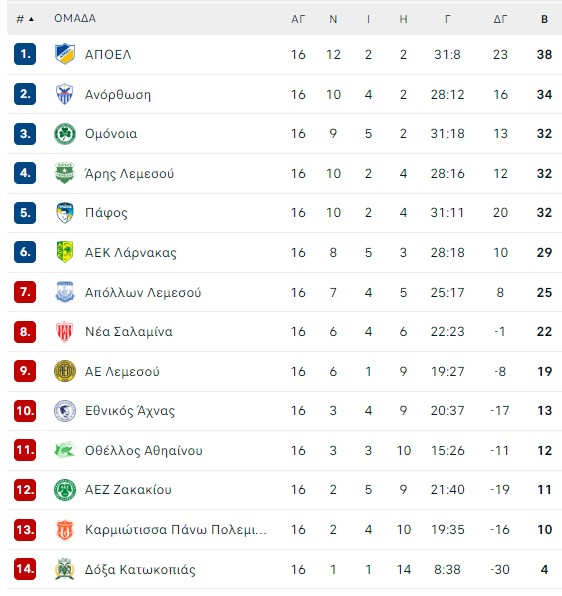Open Άρης Λεμεσού team crest
This screenshot has width=562, height=596.
click(65, 173)
